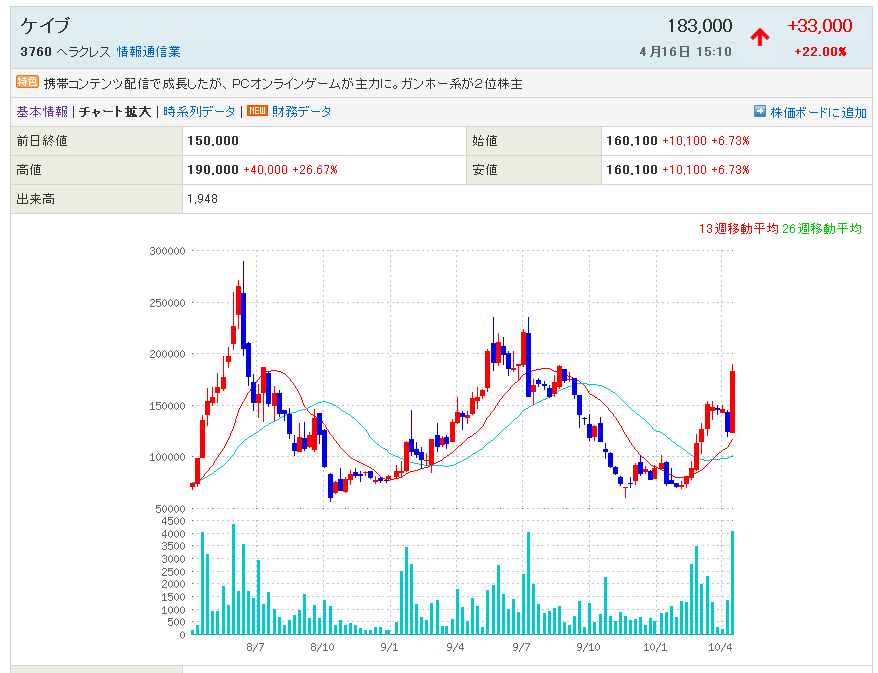The image size is (878, 673).
Task: Switch to the 時系列データ tab
Action: [x=200, y=112]
